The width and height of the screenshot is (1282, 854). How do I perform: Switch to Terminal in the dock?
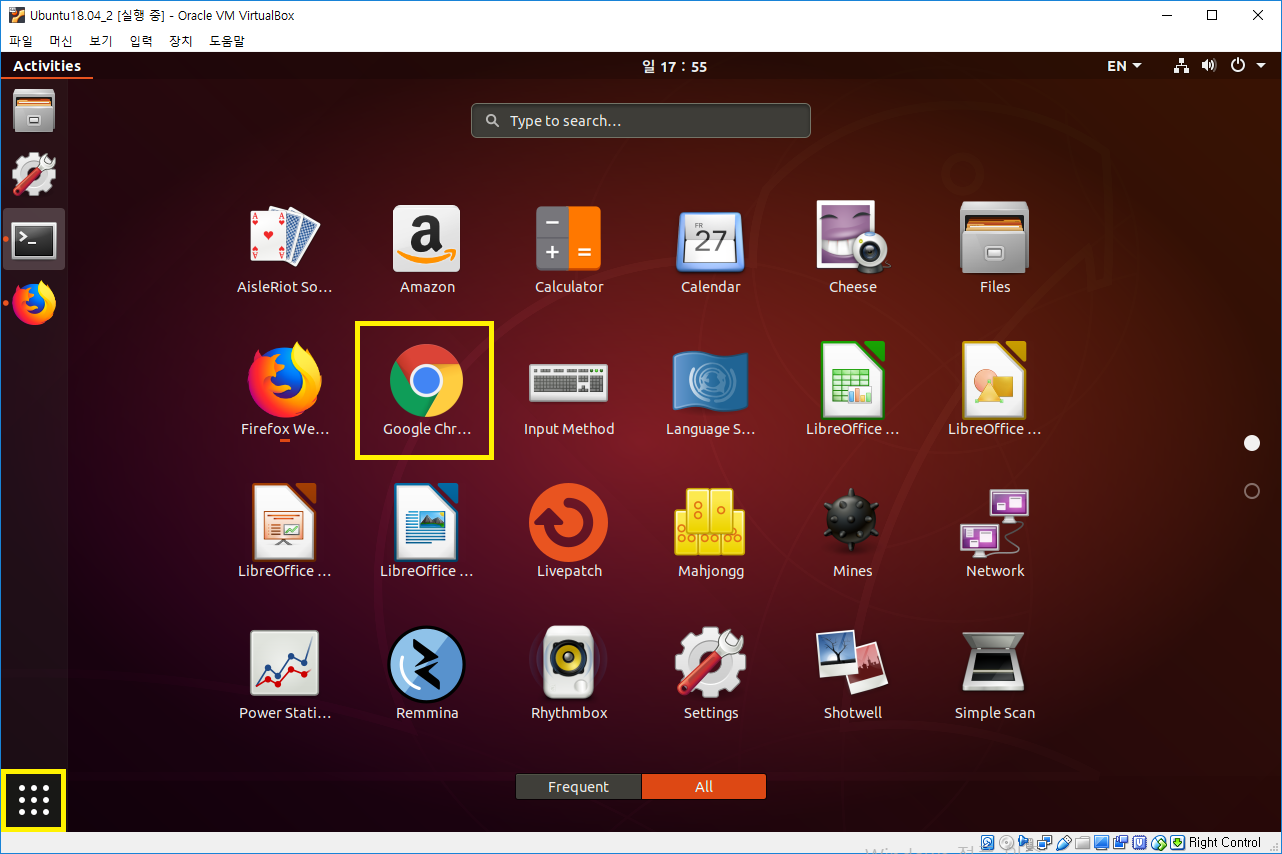pyautogui.click(x=34, y=239)
